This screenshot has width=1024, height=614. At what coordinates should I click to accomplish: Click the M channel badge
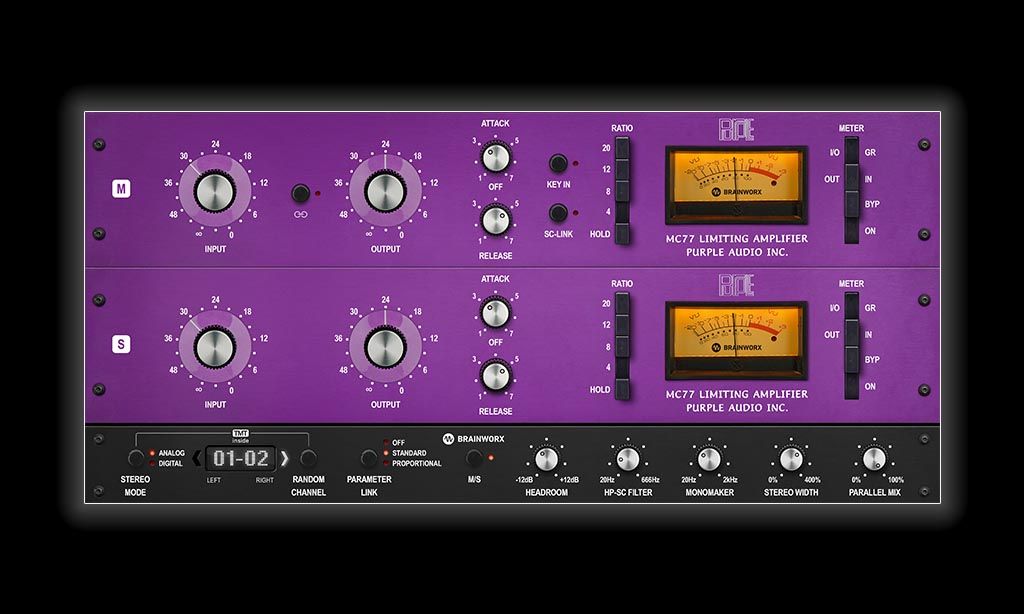pyautogui.click(x=121, y=189)
